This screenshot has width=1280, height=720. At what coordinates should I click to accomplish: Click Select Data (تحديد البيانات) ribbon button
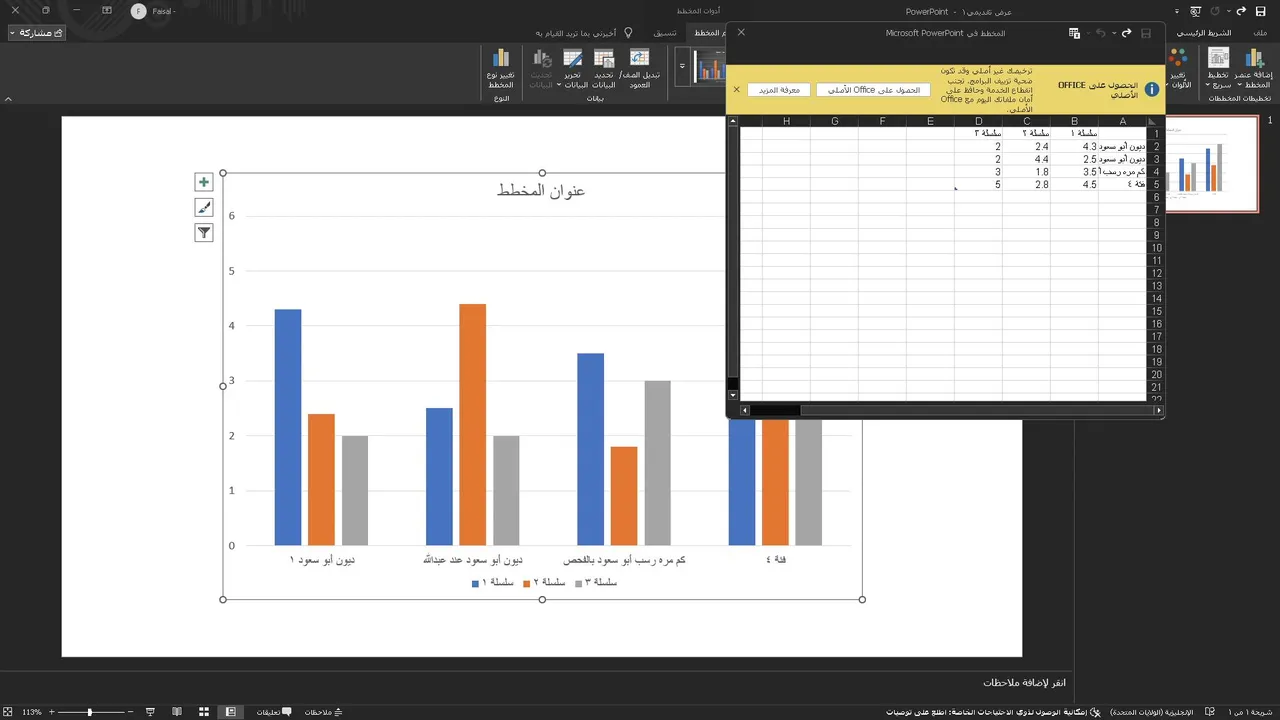[604, 69]
